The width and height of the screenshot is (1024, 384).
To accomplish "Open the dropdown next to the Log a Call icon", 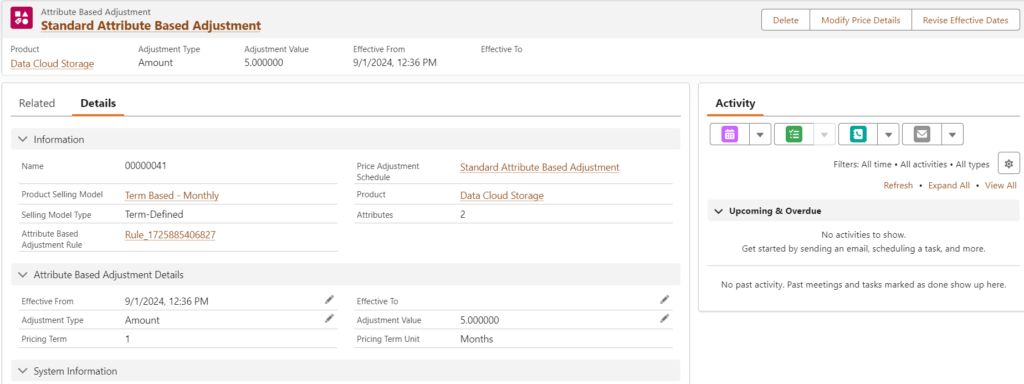I will point(888,135).
